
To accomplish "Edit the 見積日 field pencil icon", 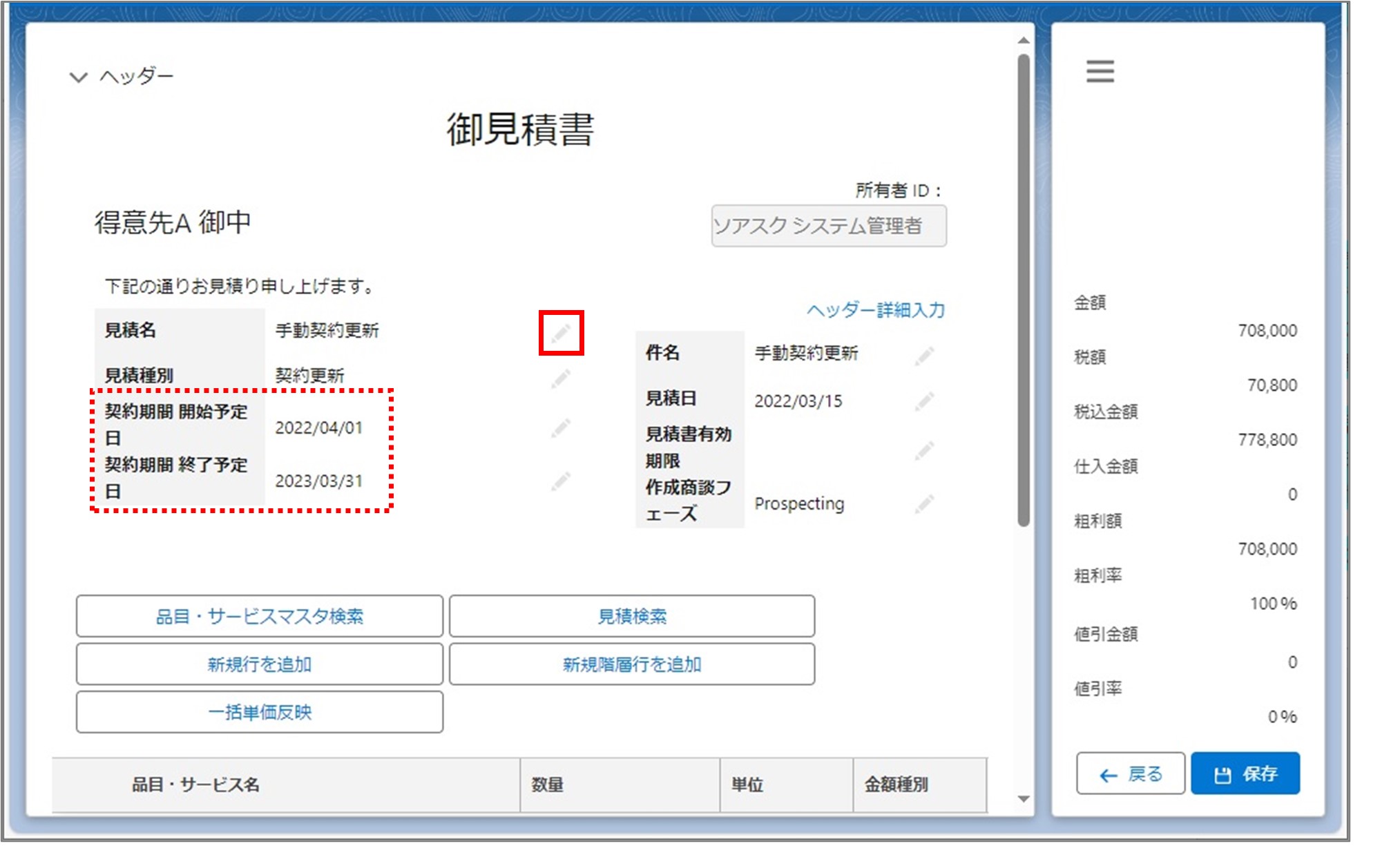I will tap(924, 401).
